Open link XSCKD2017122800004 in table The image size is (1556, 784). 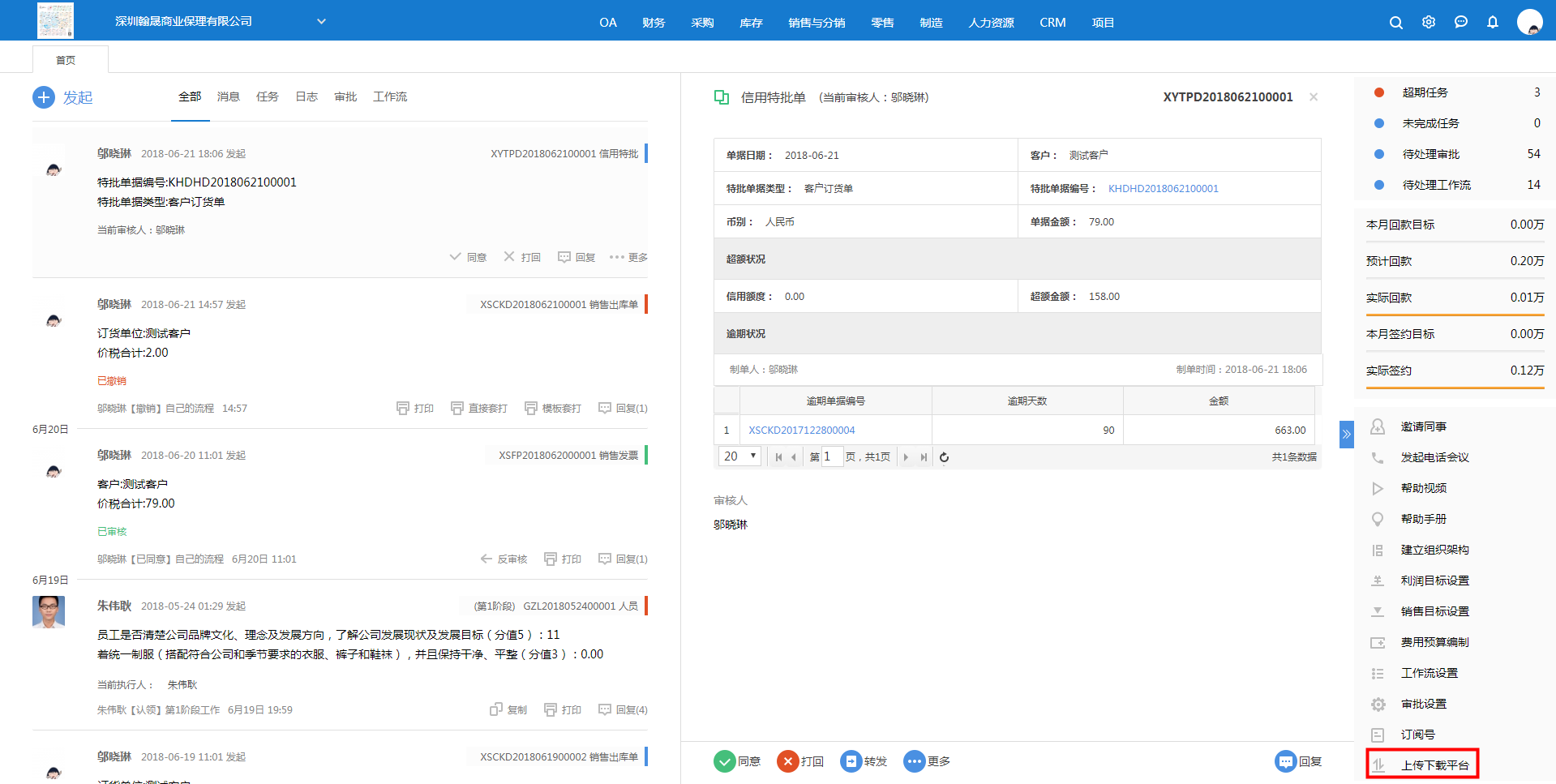802,430
